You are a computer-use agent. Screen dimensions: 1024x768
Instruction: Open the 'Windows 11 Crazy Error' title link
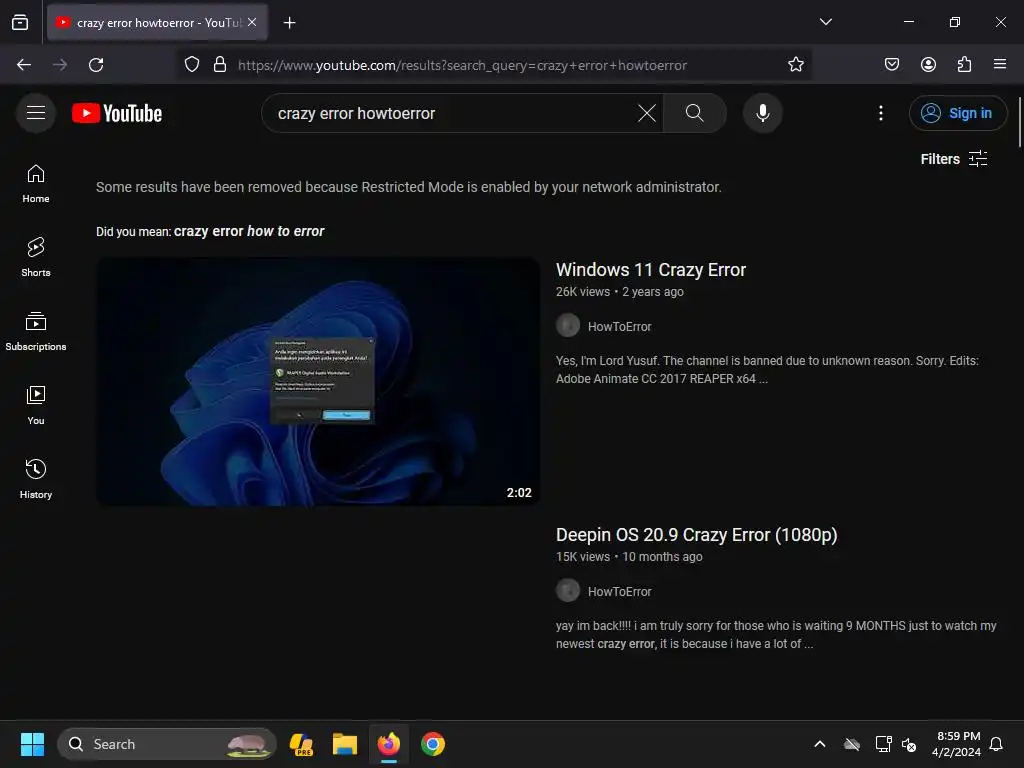(x=650, y=270)
